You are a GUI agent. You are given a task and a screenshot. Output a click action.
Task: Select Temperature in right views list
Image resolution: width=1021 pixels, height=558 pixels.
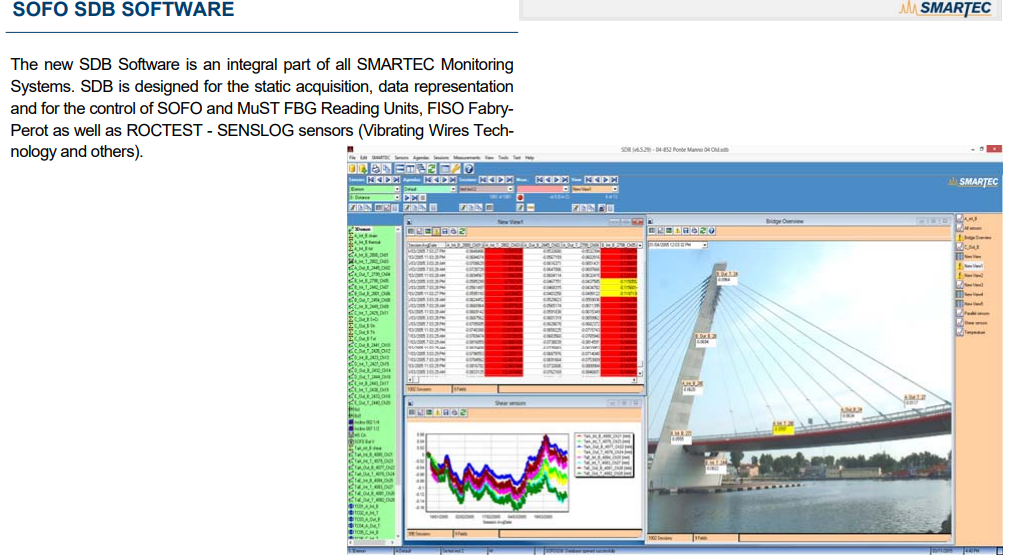(x=972, y=332)
